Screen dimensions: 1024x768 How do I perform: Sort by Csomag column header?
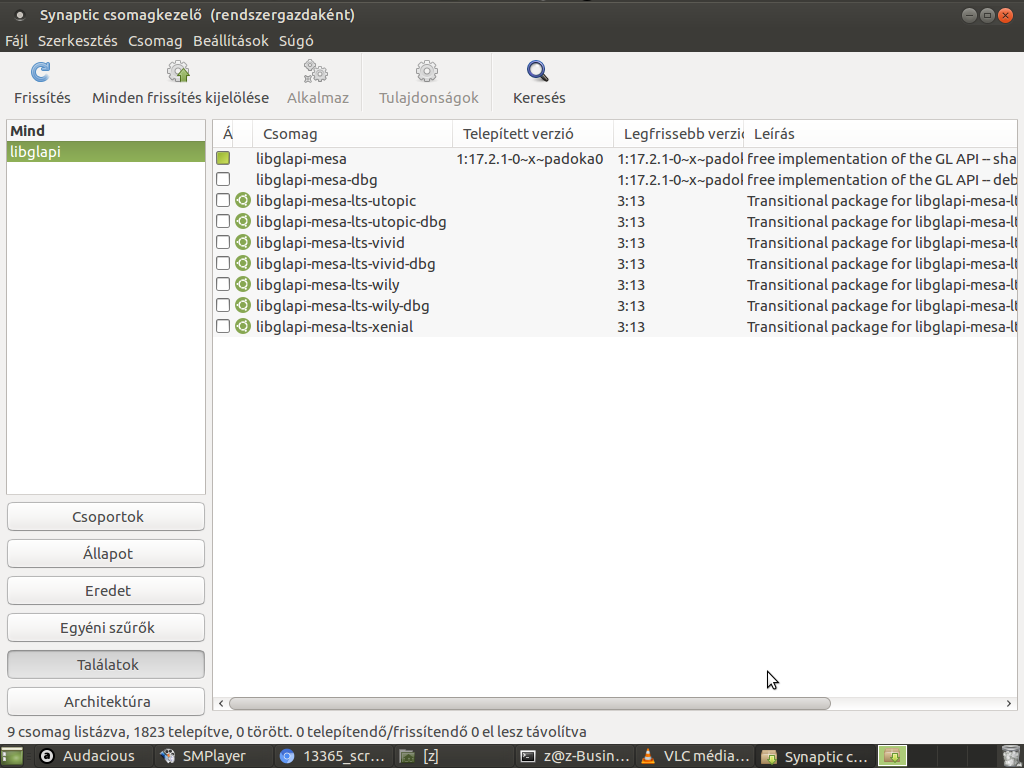[x=352, y=134]
